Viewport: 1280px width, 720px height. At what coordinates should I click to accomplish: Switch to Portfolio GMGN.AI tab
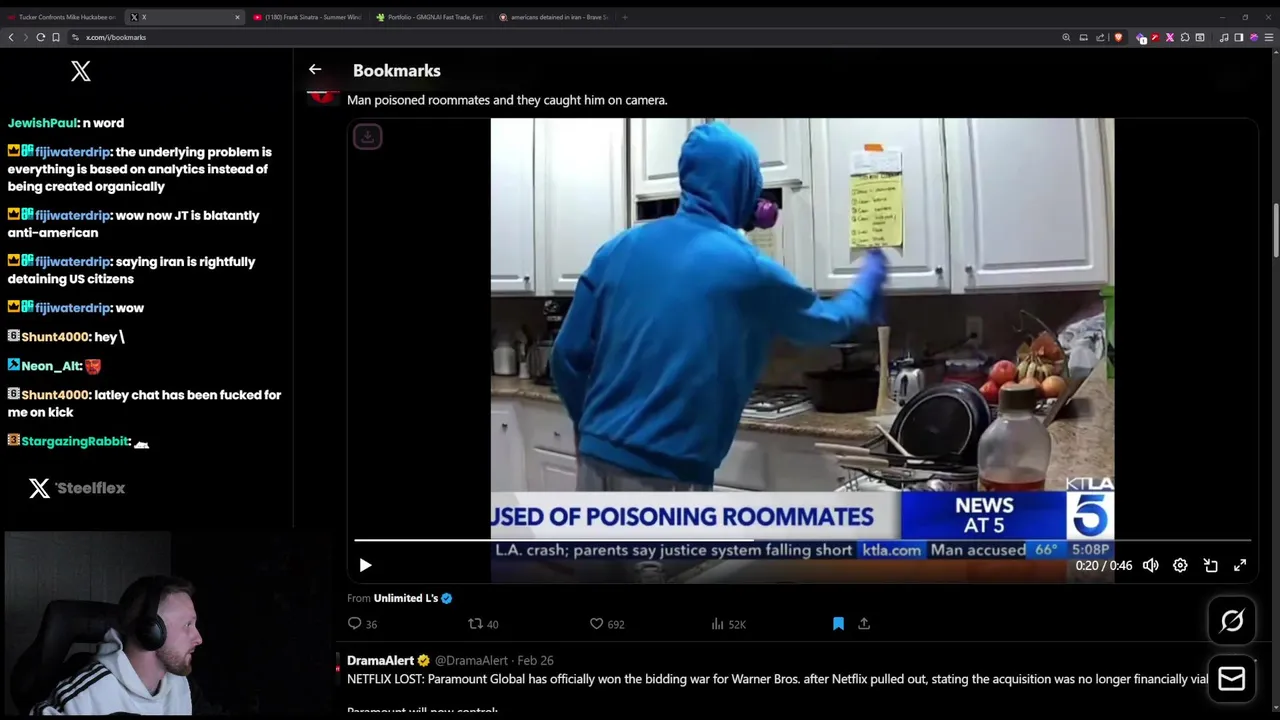(430, 17)
